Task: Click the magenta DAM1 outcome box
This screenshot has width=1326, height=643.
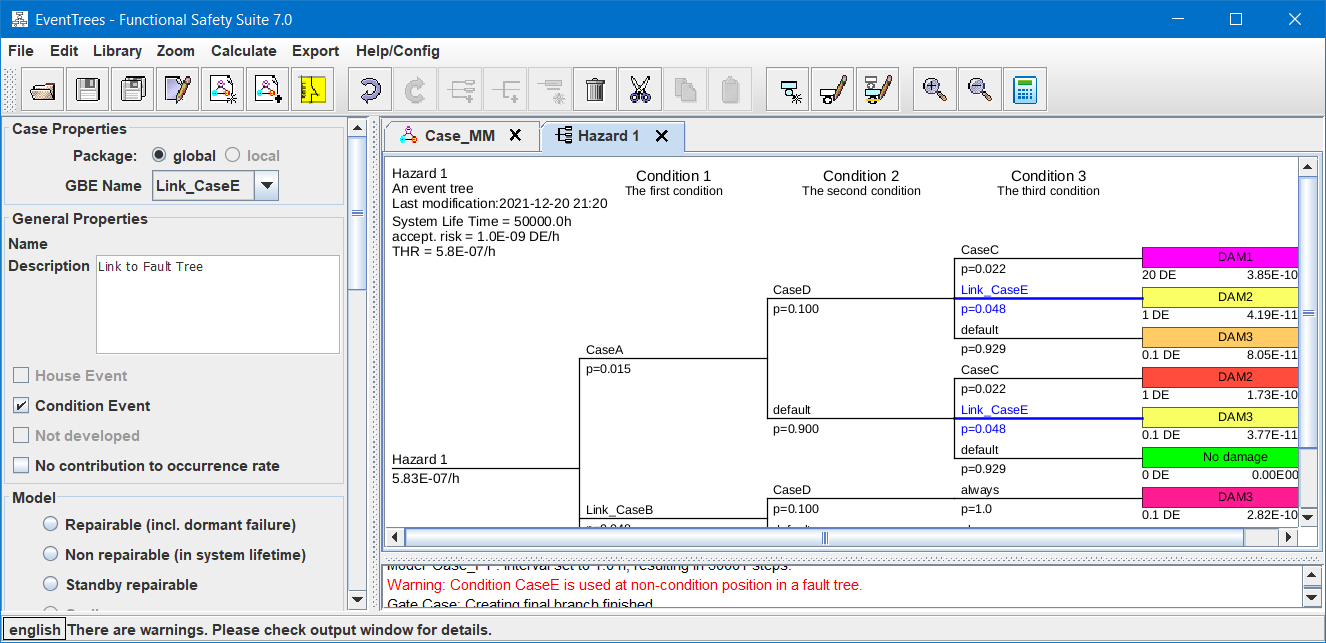Action: click(1220, 257)
